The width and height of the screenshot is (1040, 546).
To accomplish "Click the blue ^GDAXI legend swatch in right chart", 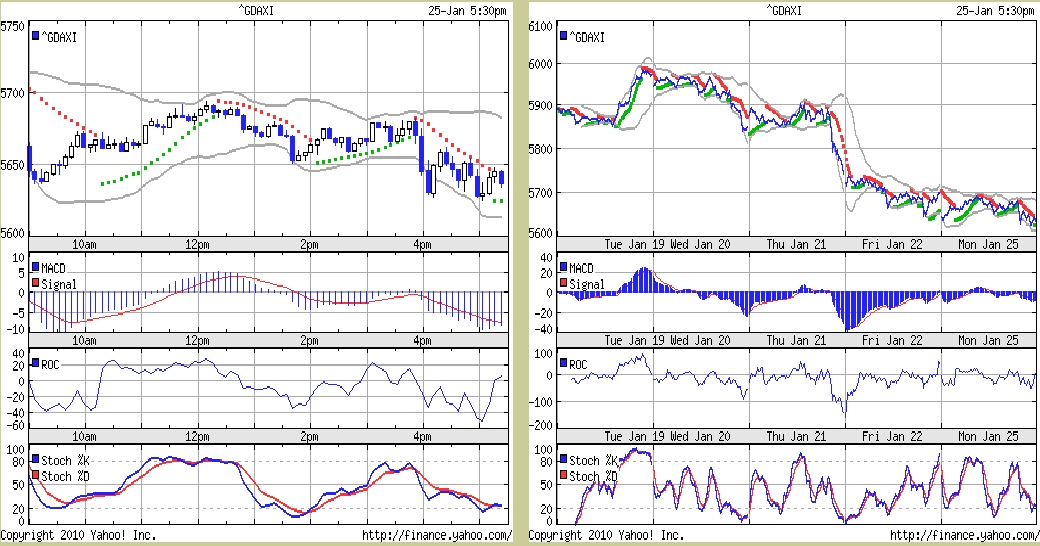I will pyautogui.click(x=563, y=36).
